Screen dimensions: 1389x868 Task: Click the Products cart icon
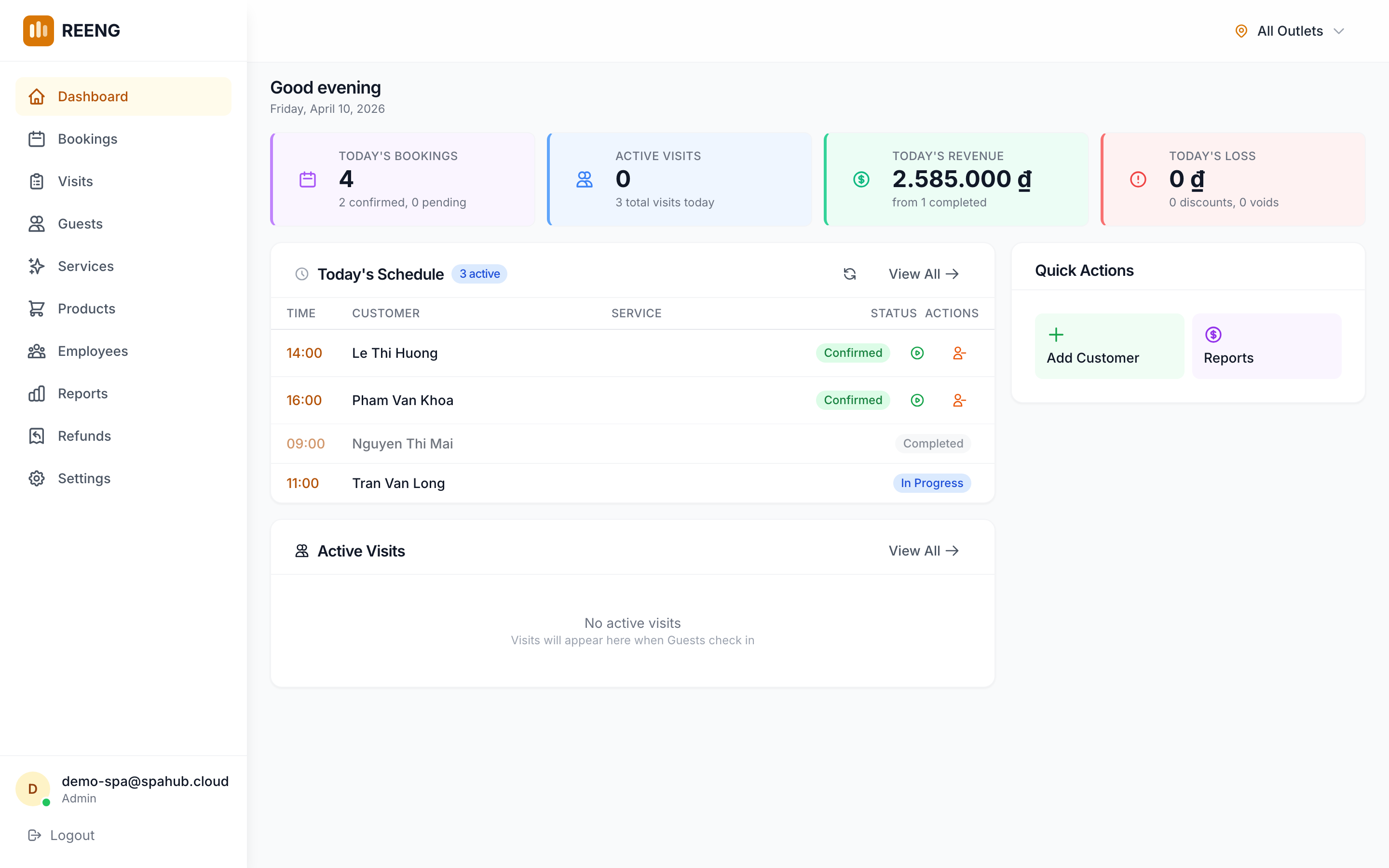tap(37, 308)
